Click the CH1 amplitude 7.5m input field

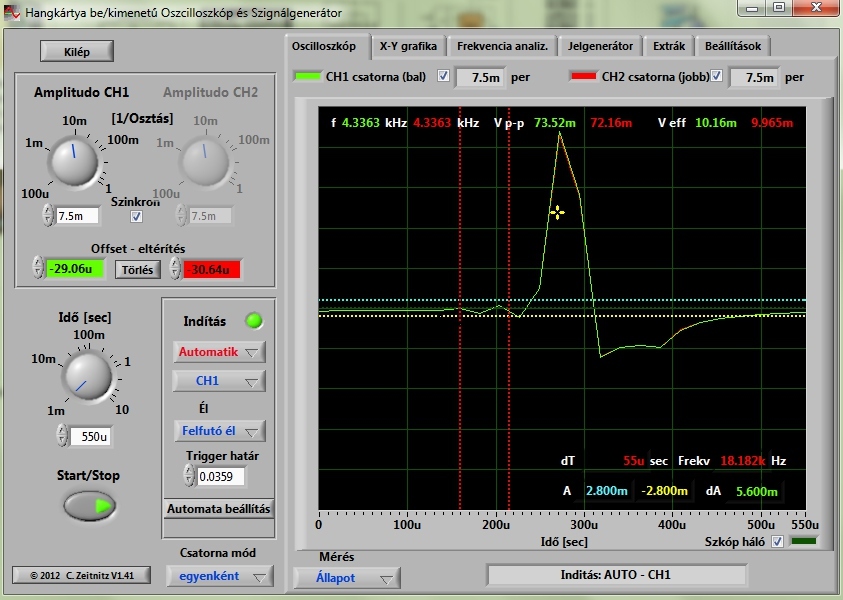[x=77, y=216]
